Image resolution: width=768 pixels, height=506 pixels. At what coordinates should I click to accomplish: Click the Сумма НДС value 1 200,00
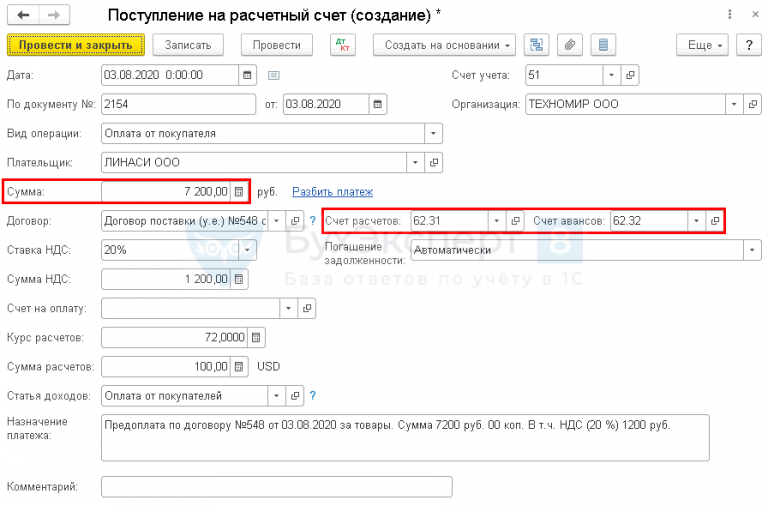click(166, 279)
